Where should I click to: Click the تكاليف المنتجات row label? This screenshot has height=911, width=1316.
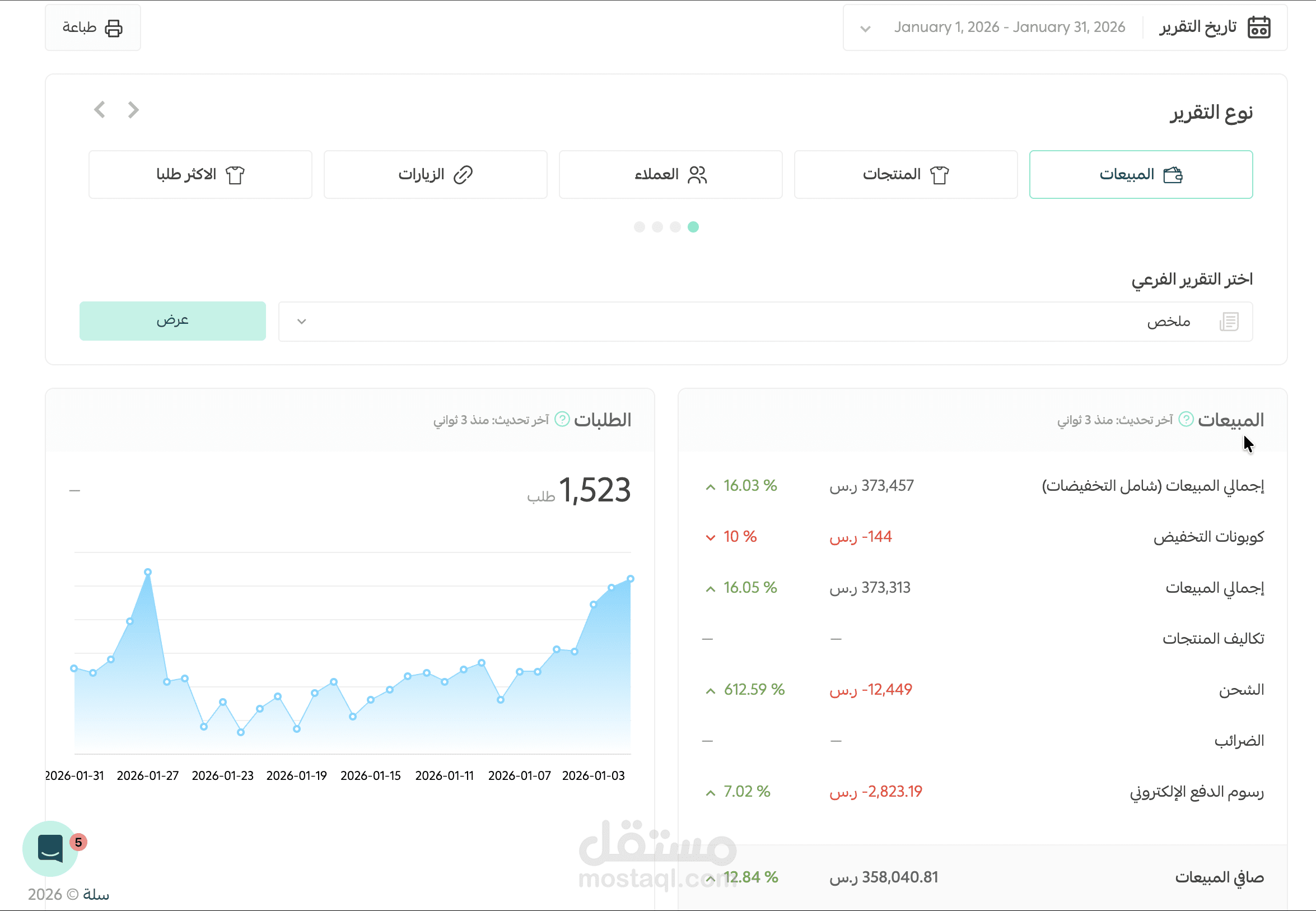coord(1214,639)
